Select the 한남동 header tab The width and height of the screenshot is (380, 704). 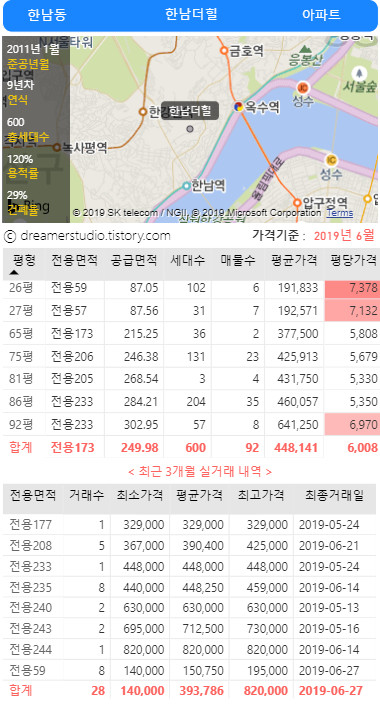tap(47, 15)
